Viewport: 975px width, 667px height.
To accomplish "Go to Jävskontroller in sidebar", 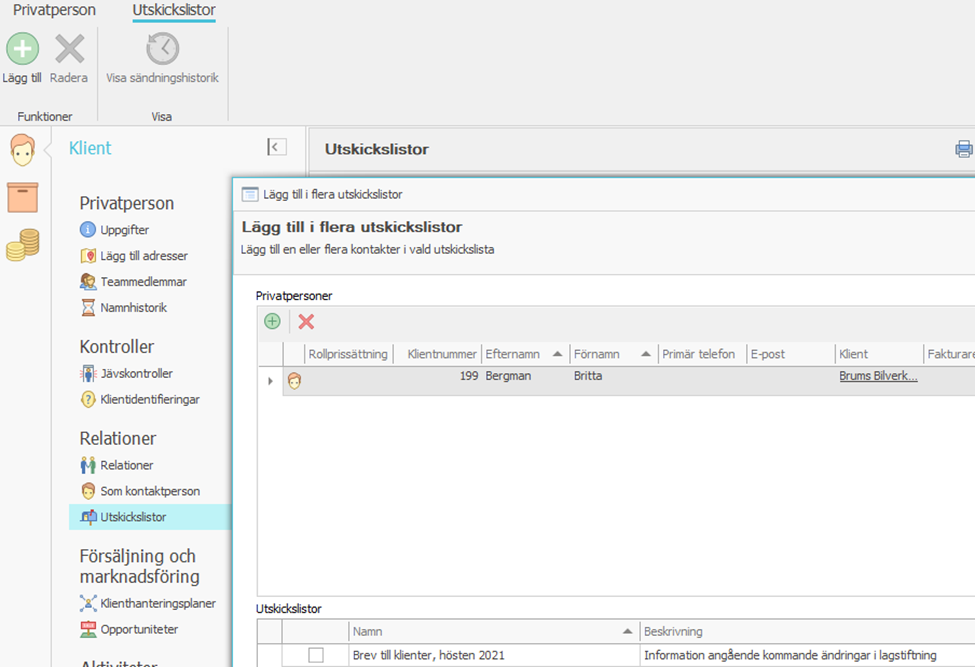I will tap(136, 374).
